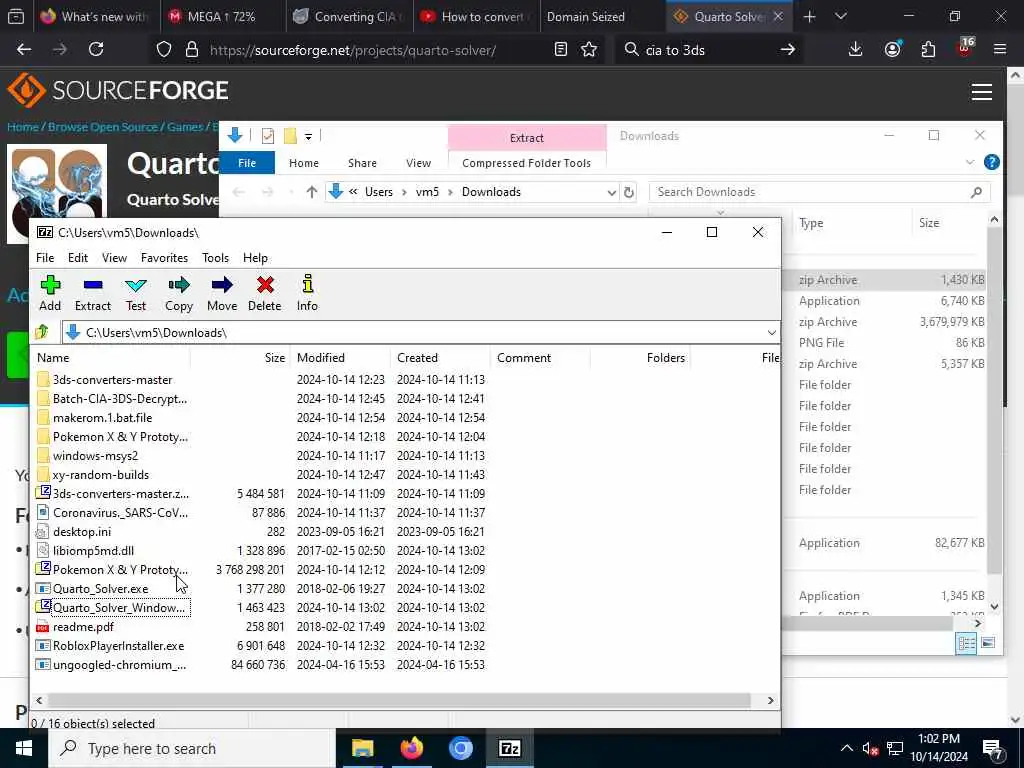Open Explorer quick access toolbar dropdown

(x=308, y=136)
